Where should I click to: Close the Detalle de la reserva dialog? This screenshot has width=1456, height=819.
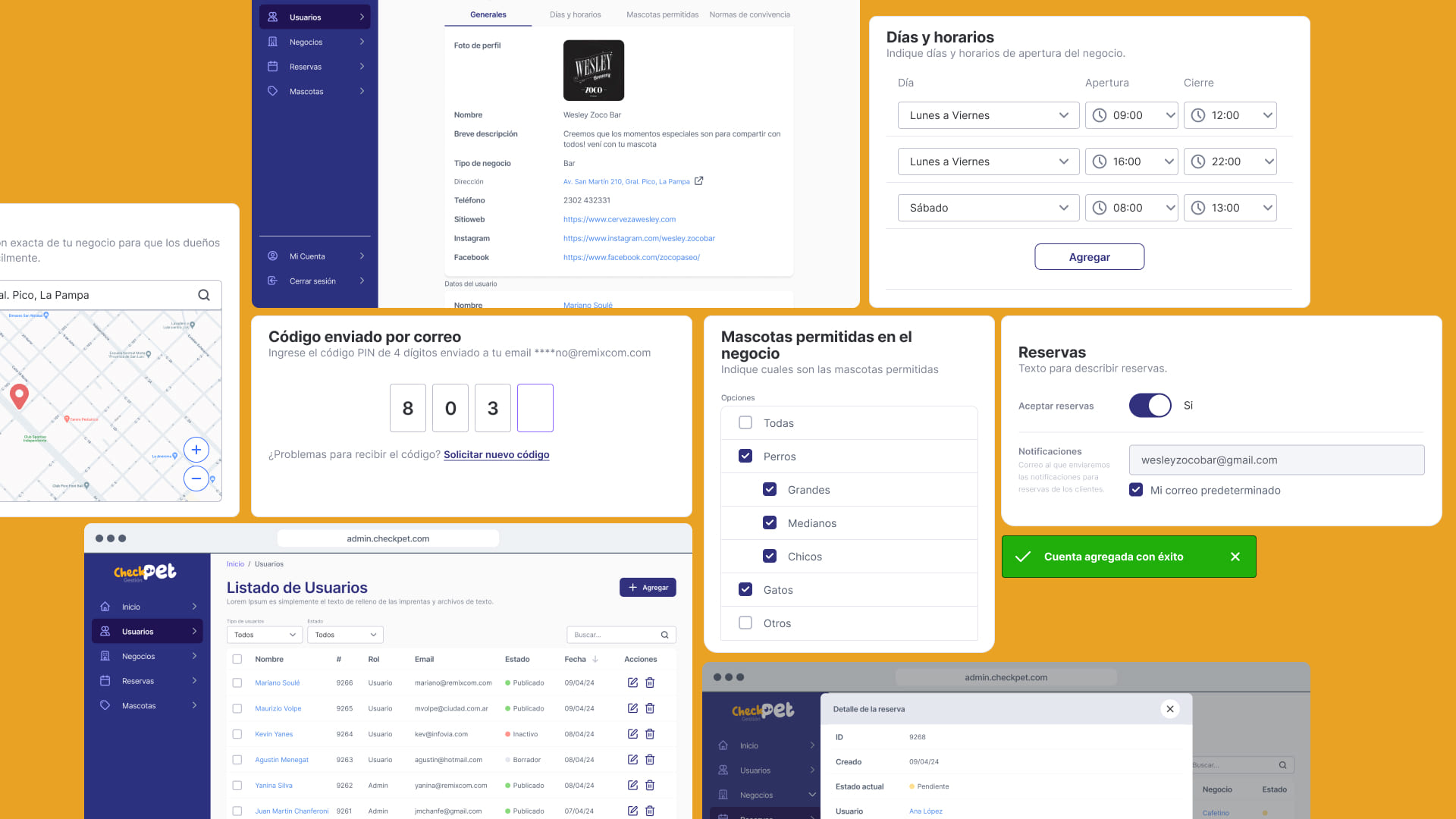click(x=1170, y=709)
